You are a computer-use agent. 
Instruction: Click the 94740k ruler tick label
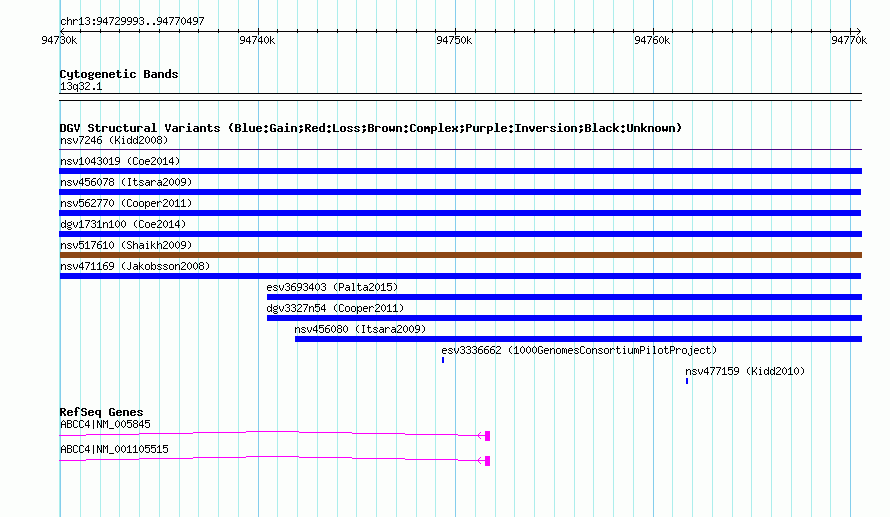[257, 40]
